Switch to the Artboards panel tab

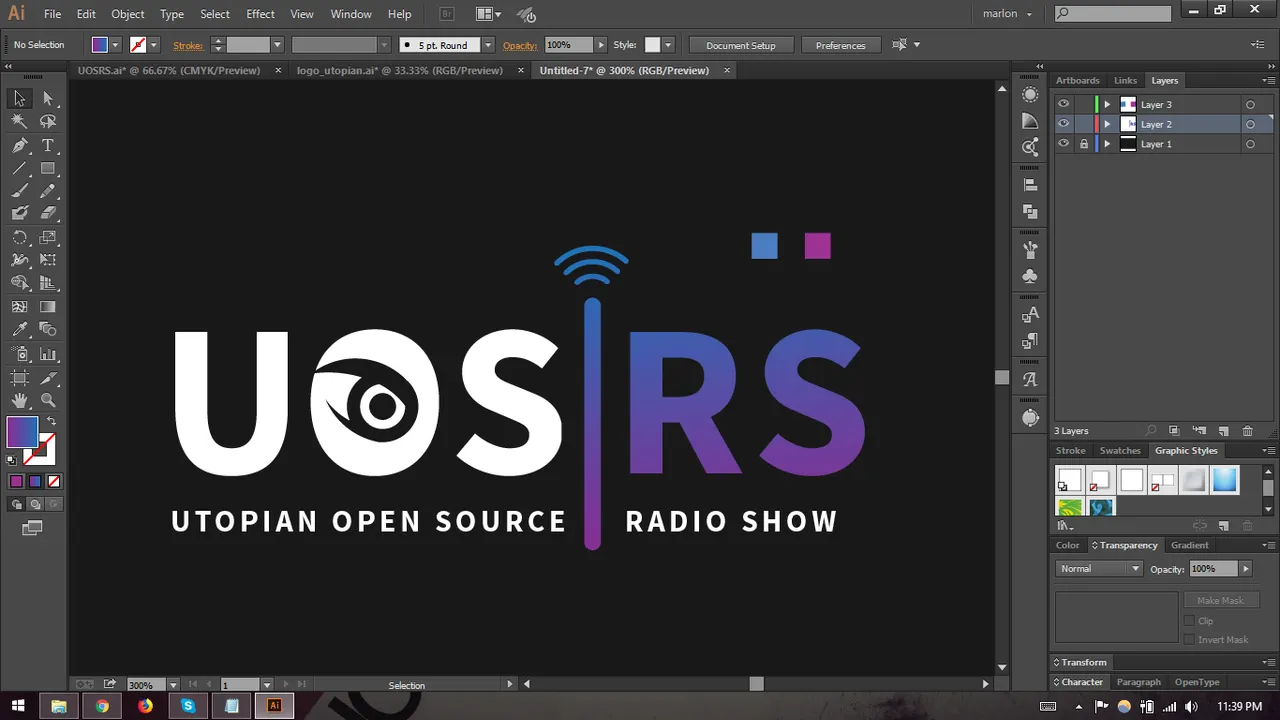pos(1078,80)
